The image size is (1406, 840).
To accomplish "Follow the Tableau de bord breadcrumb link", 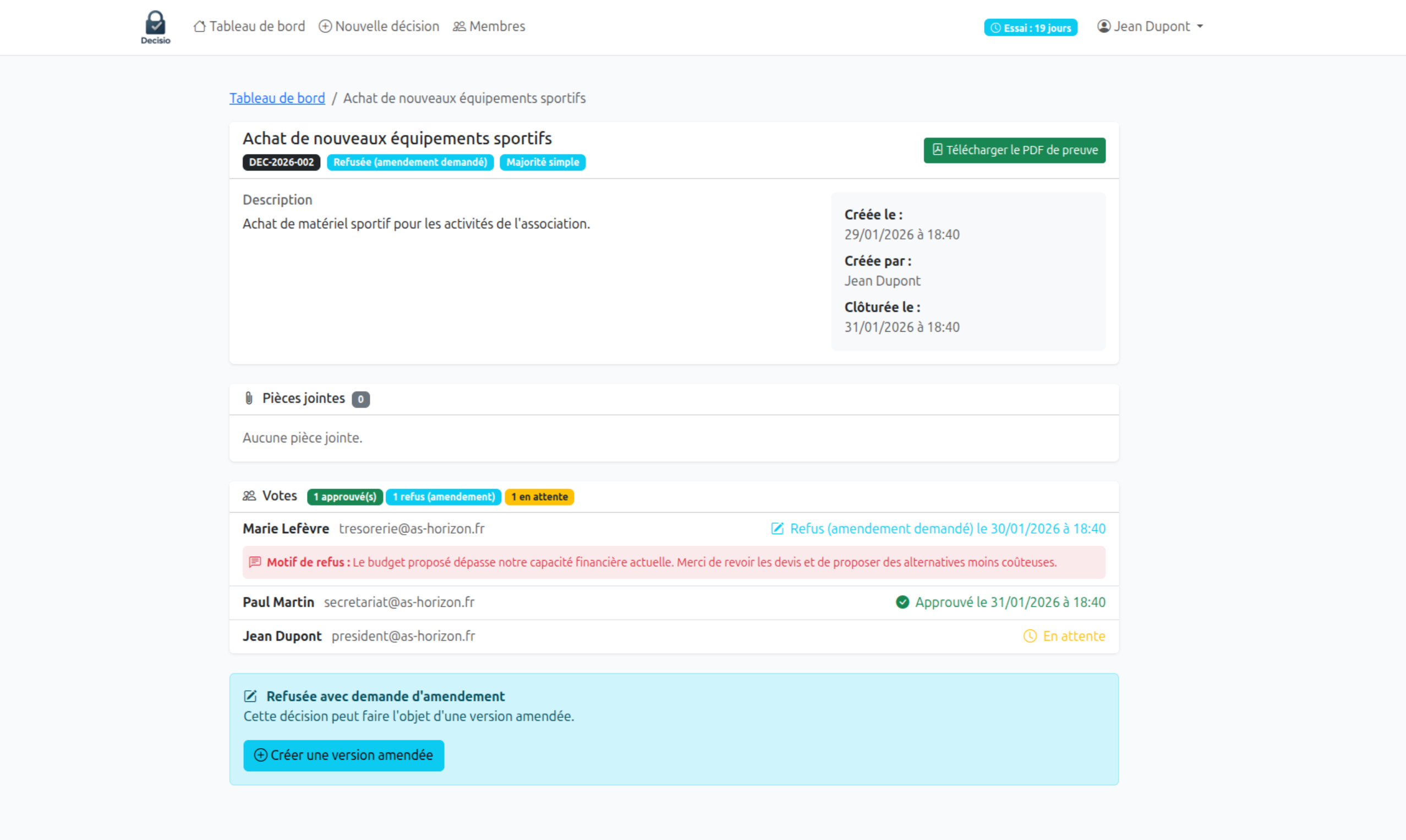I will coord(277,98).
